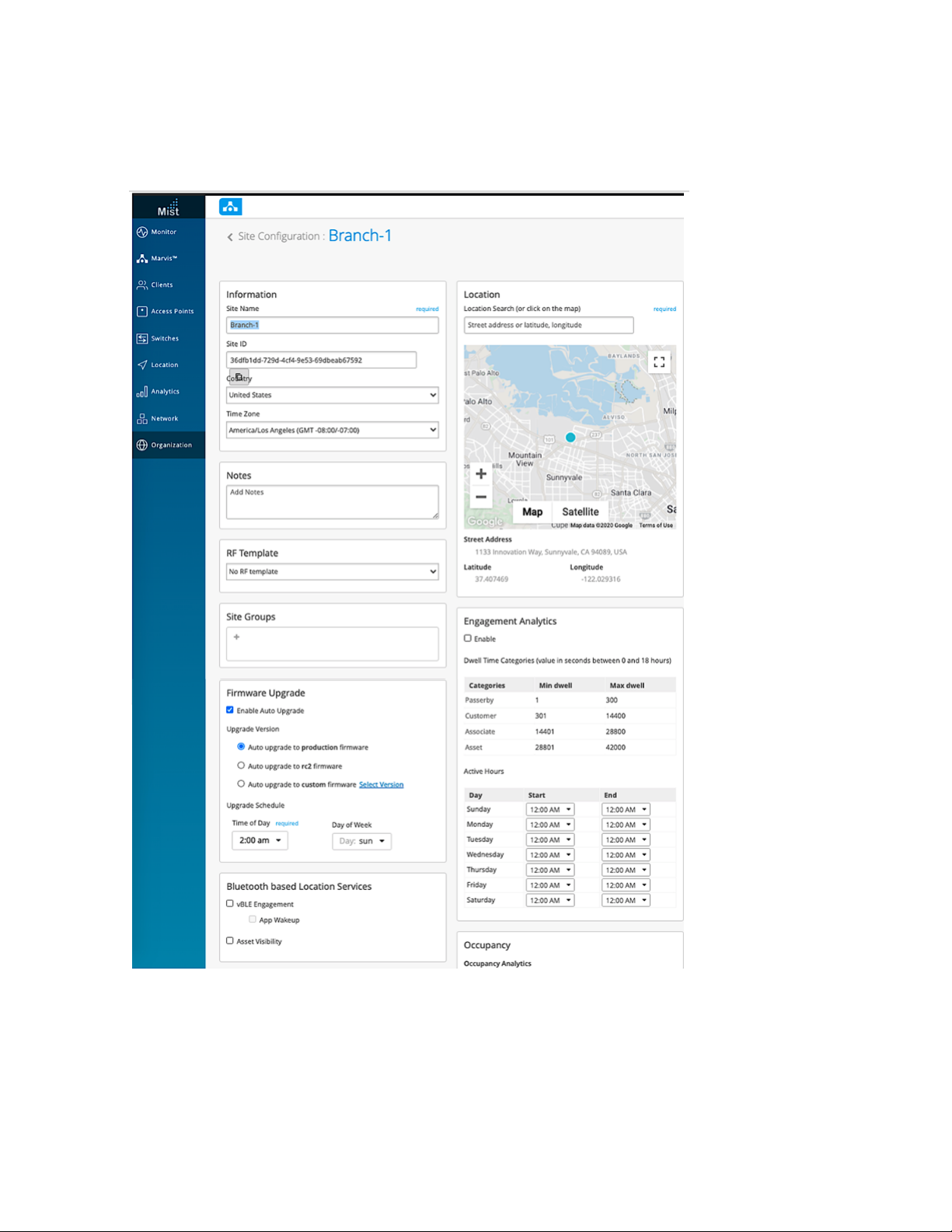Open the Country dropdown
This screenshot has height=1232, width=952.
point(332,395)
